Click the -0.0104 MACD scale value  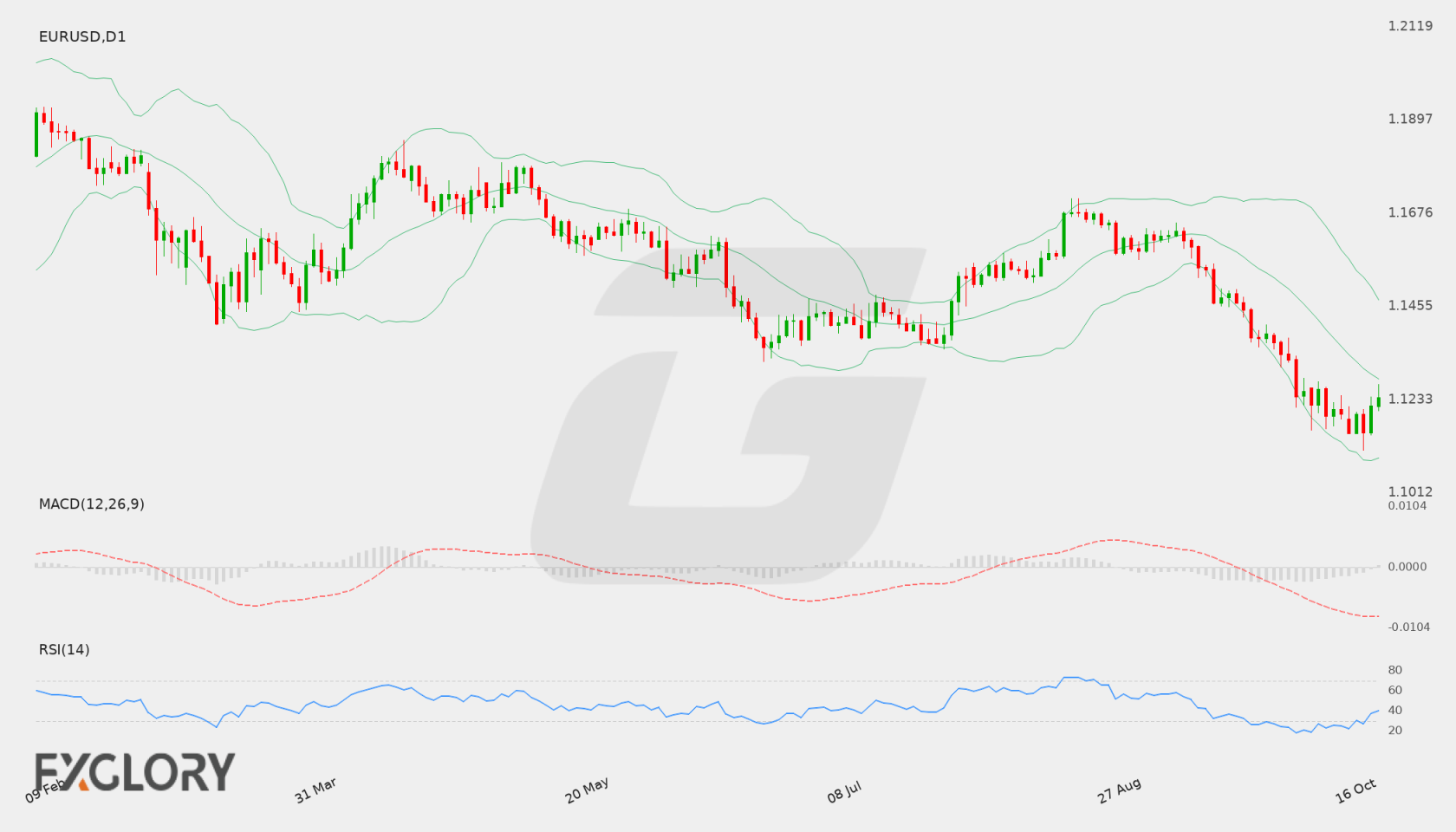click(x=1407, y=627)
